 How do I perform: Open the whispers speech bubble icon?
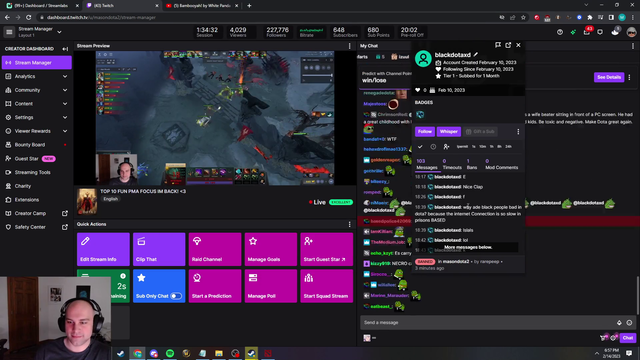tap(600, 32)
